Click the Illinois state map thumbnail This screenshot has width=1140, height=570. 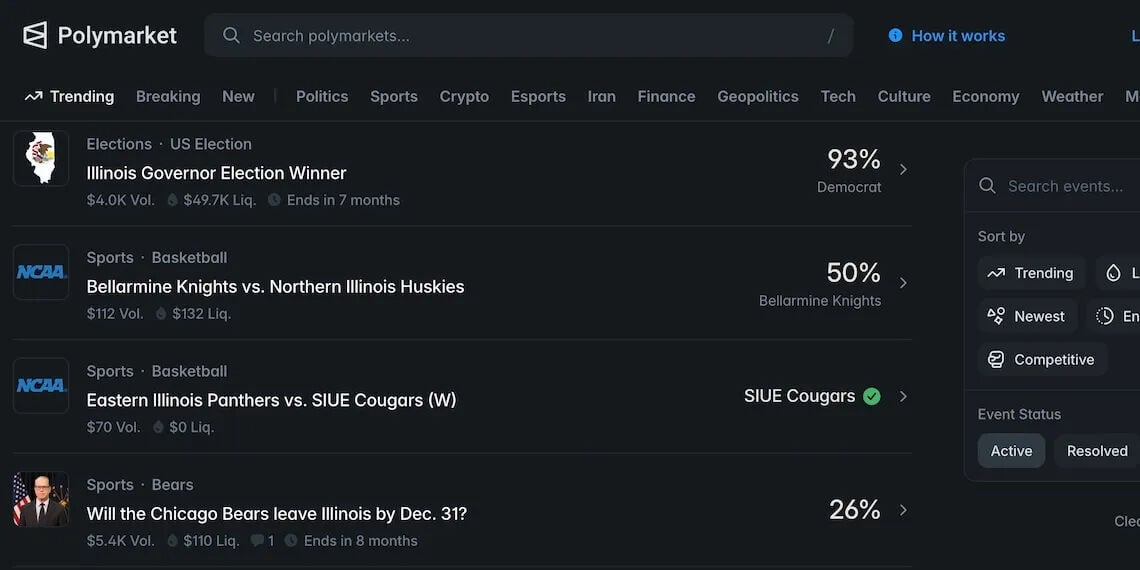click(x=41, y=158)
